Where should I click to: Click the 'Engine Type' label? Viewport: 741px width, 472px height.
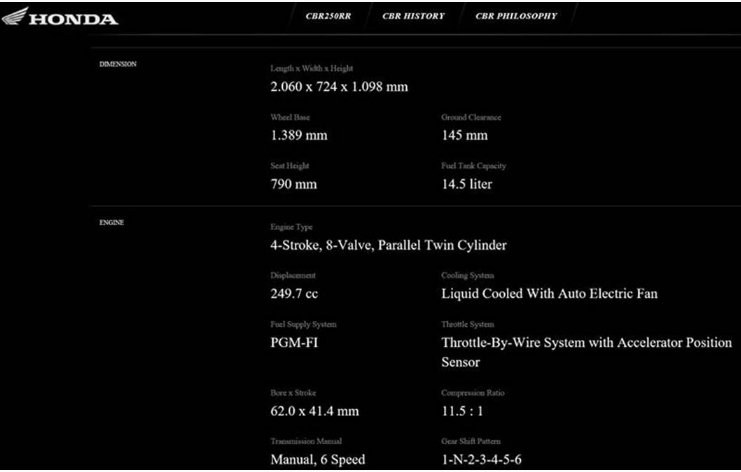pos(291,227)
